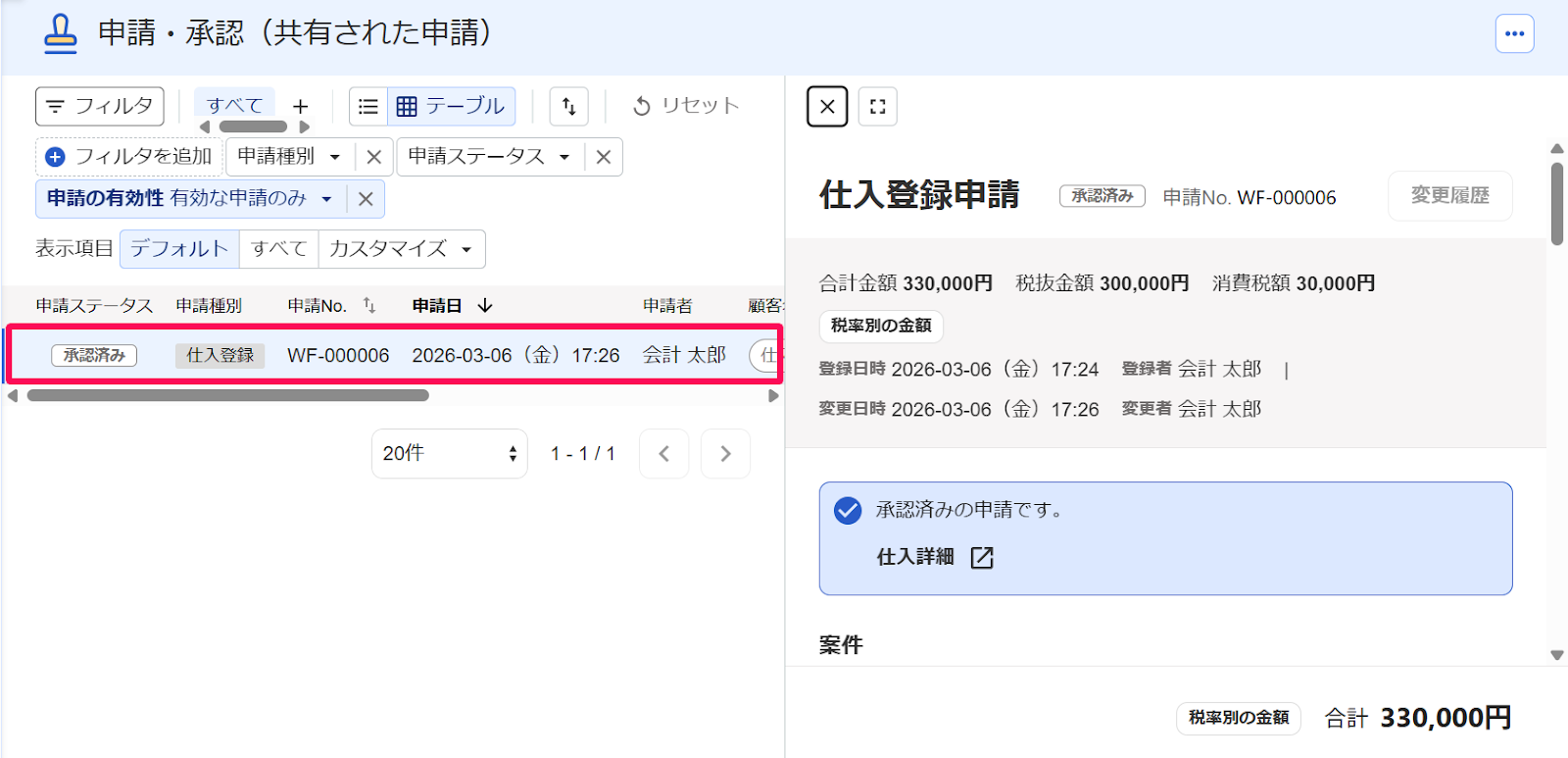Click 仕入登録 tag in table row
The height and width of the screenshot is (758, 1568).
(x=220, y=355)
